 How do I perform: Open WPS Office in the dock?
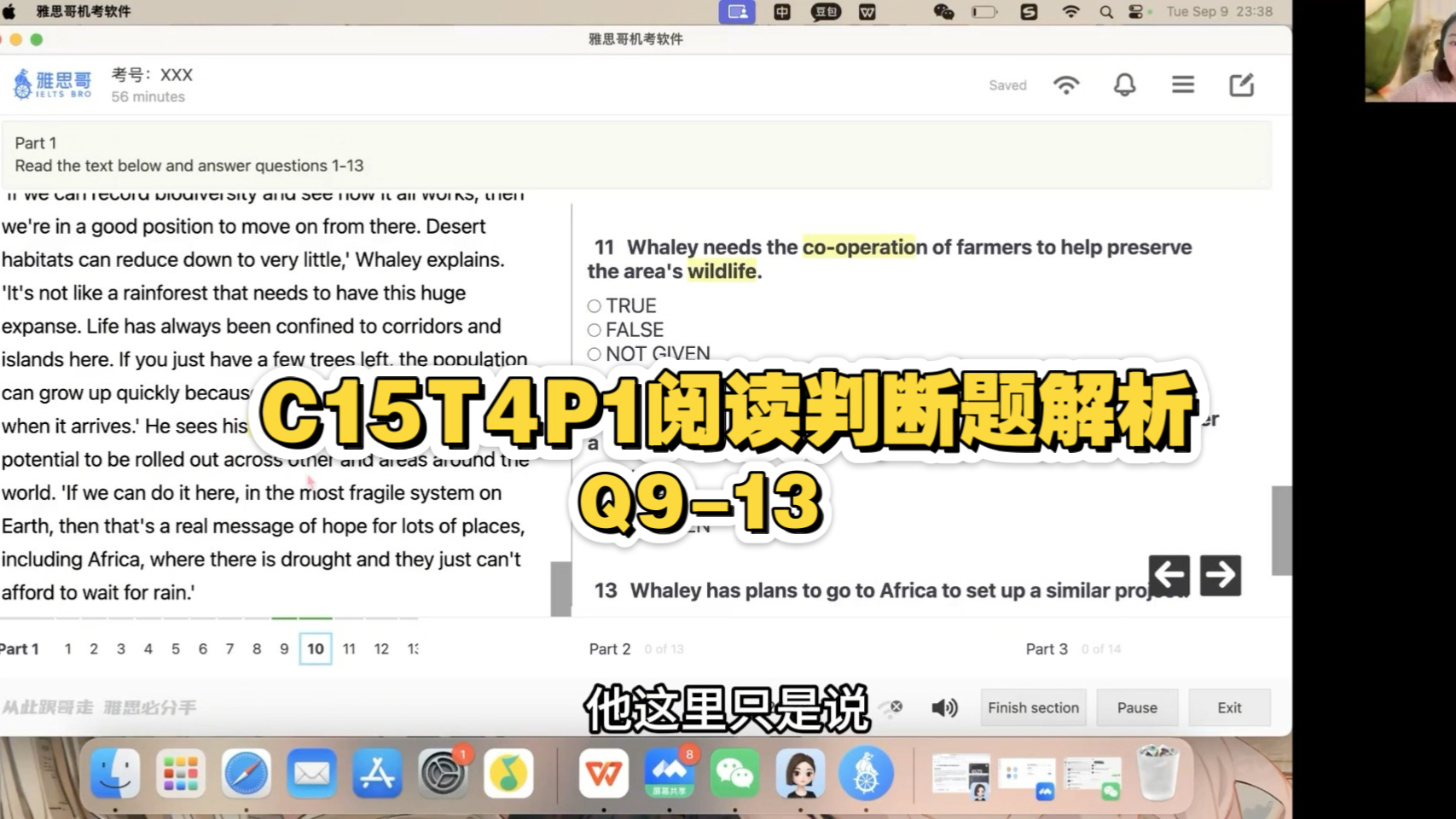604,774
